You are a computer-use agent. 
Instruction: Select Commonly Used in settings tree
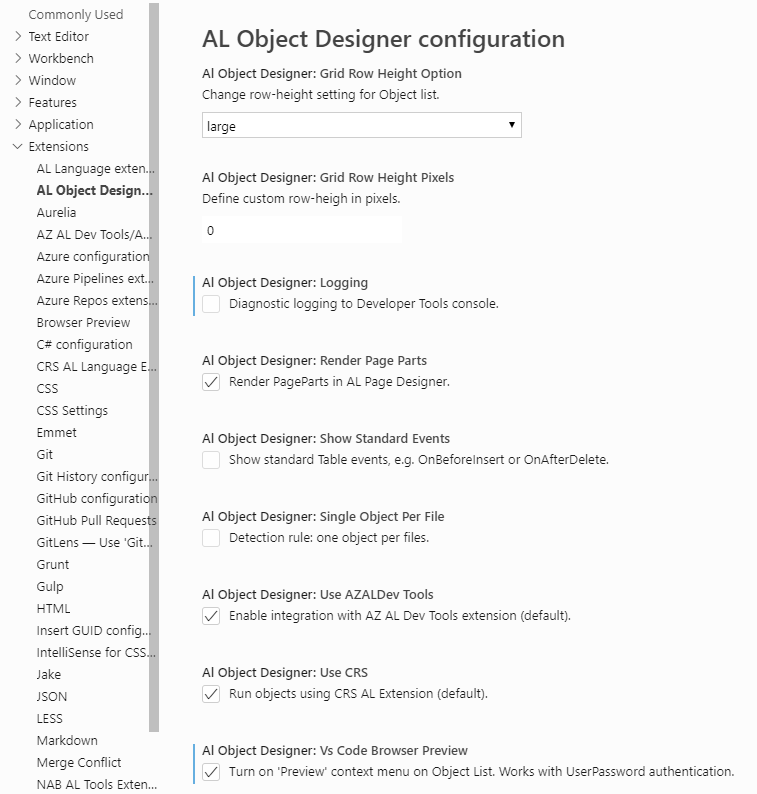(76, 15)
